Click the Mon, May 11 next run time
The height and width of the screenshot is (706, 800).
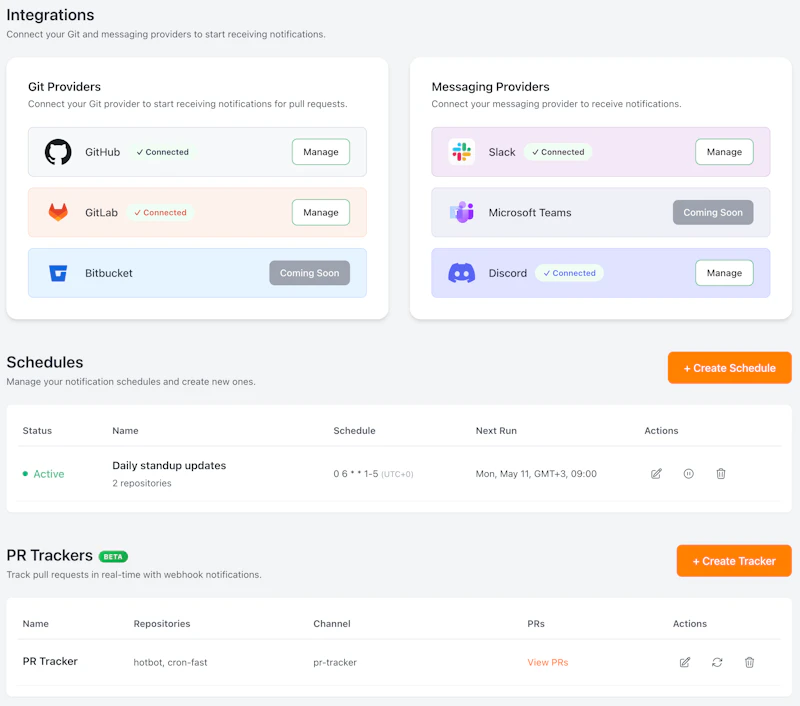(x=536, y=474)
